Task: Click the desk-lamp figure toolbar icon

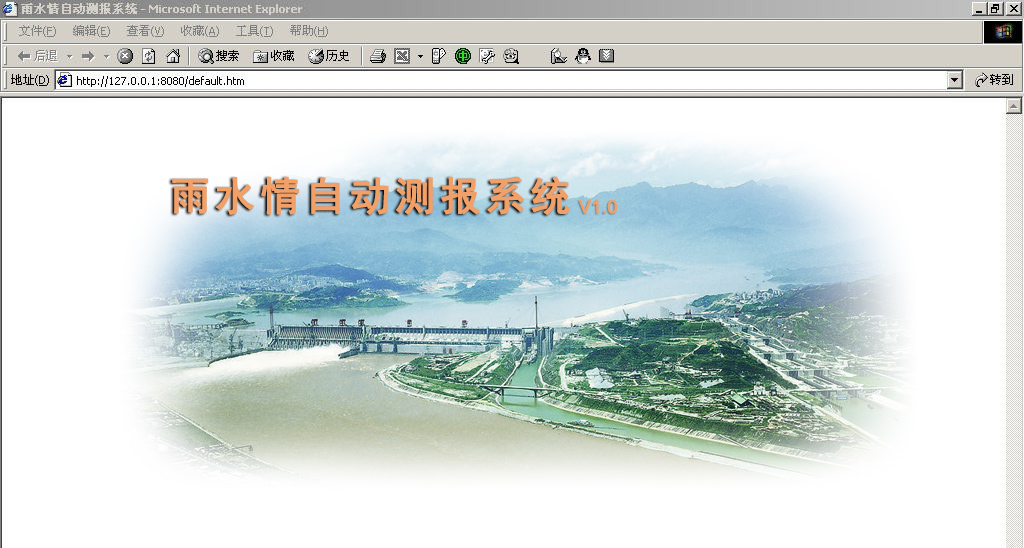Action: pyautogui.click(x=558, y=56)
